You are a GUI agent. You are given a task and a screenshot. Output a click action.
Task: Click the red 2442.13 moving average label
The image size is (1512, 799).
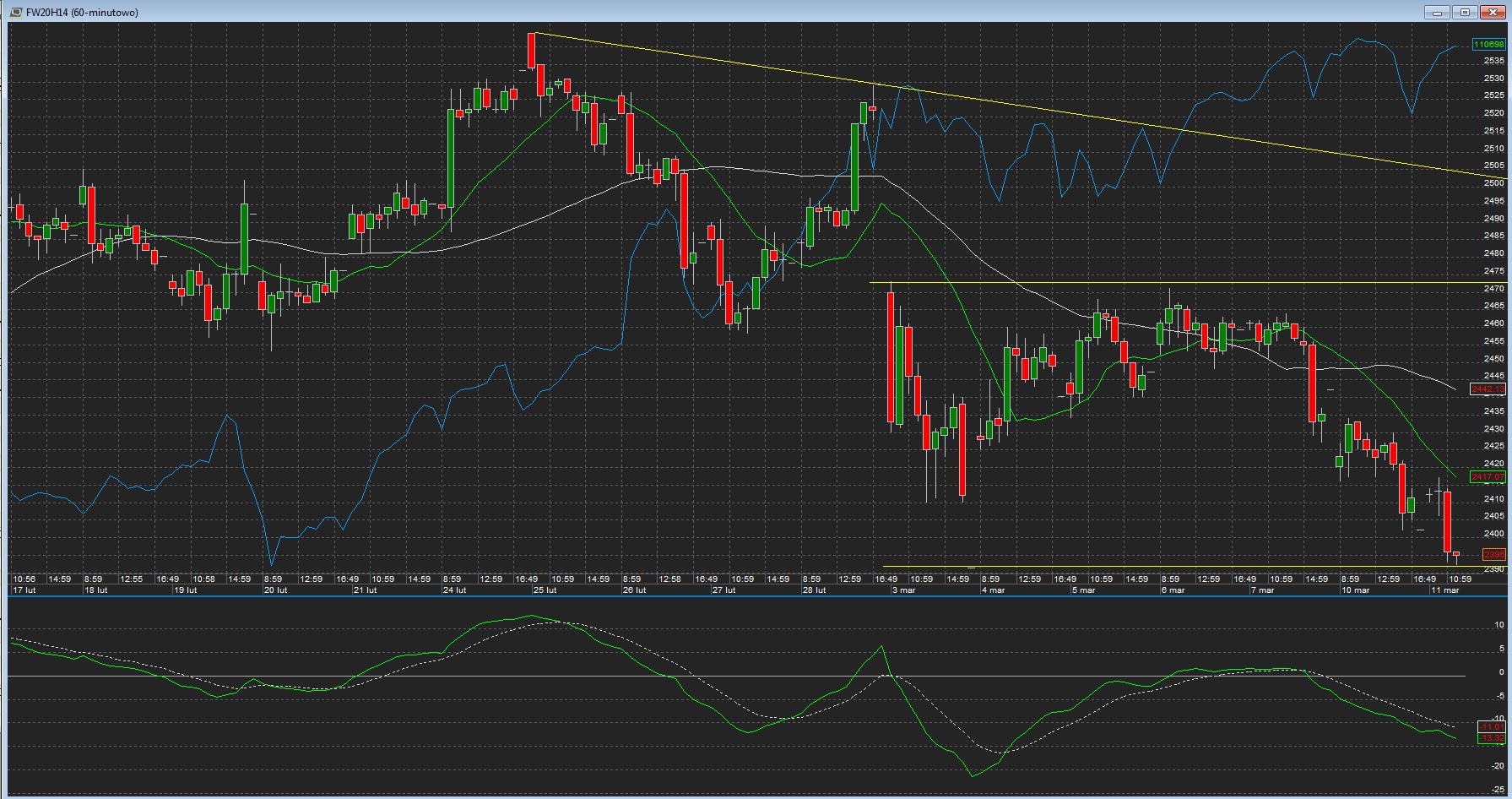pos(1488,389)
